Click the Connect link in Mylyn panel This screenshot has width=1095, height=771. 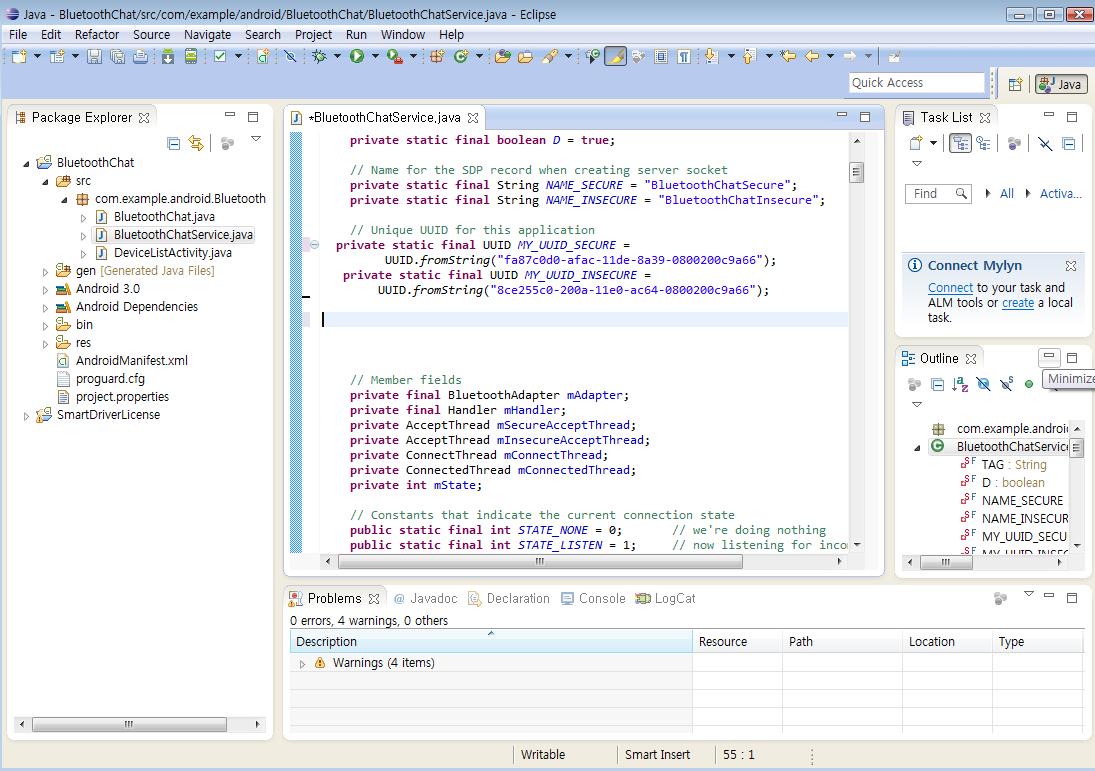click(950, 288)
